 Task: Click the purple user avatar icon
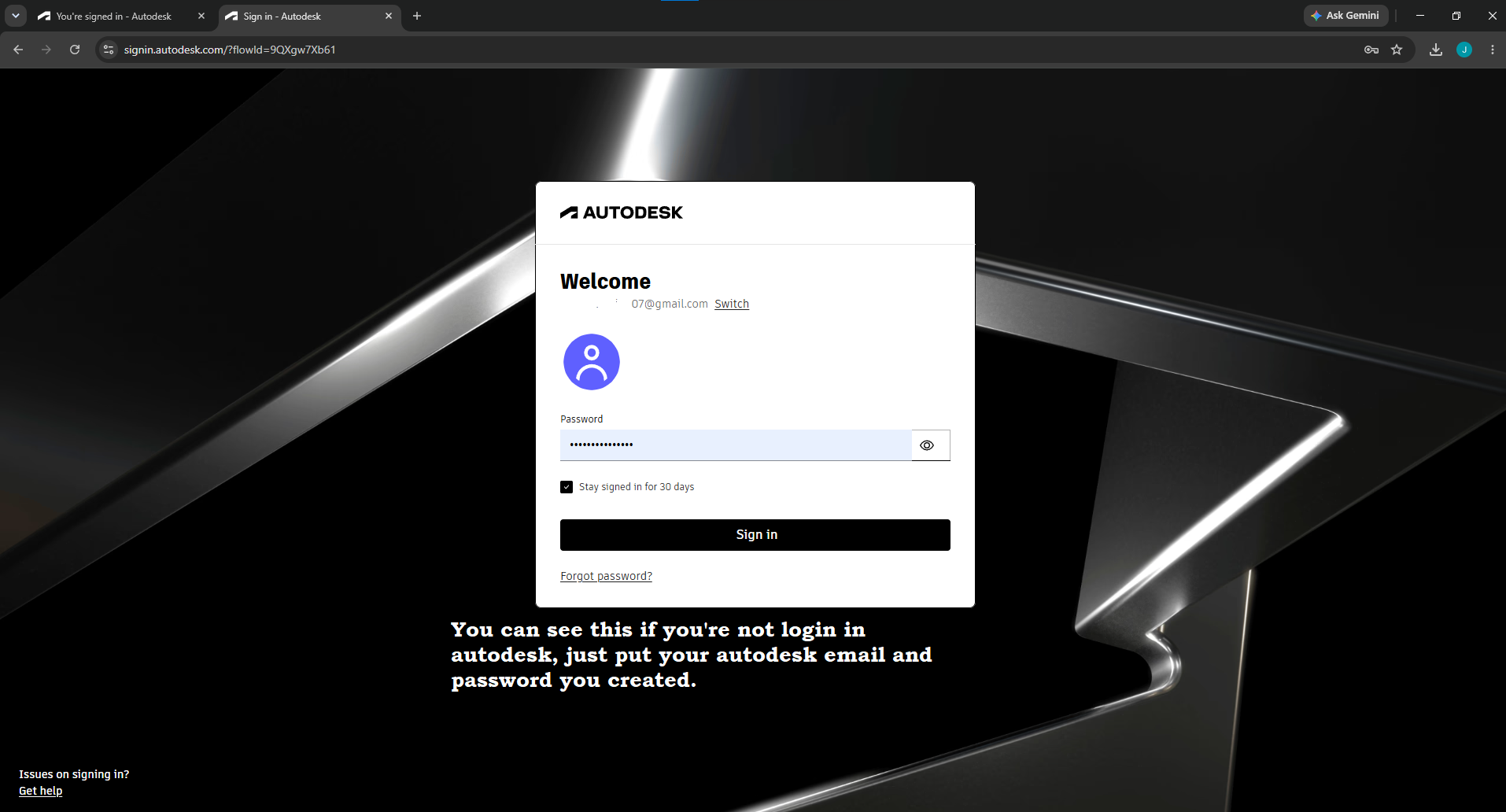(592, 362)
